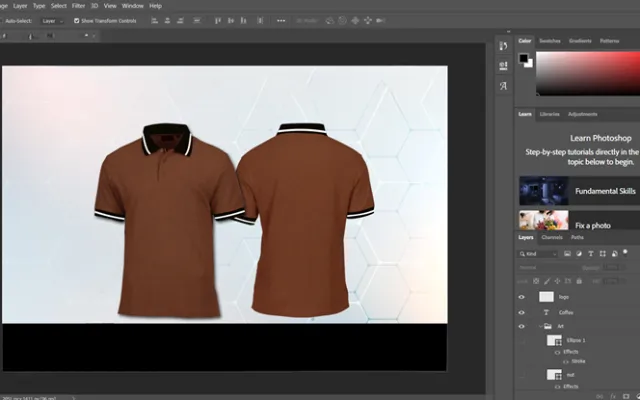The width and height of the screenshot is (640, 400).
Task: Hide the Coffee text layer
Action: click(522, 312)
